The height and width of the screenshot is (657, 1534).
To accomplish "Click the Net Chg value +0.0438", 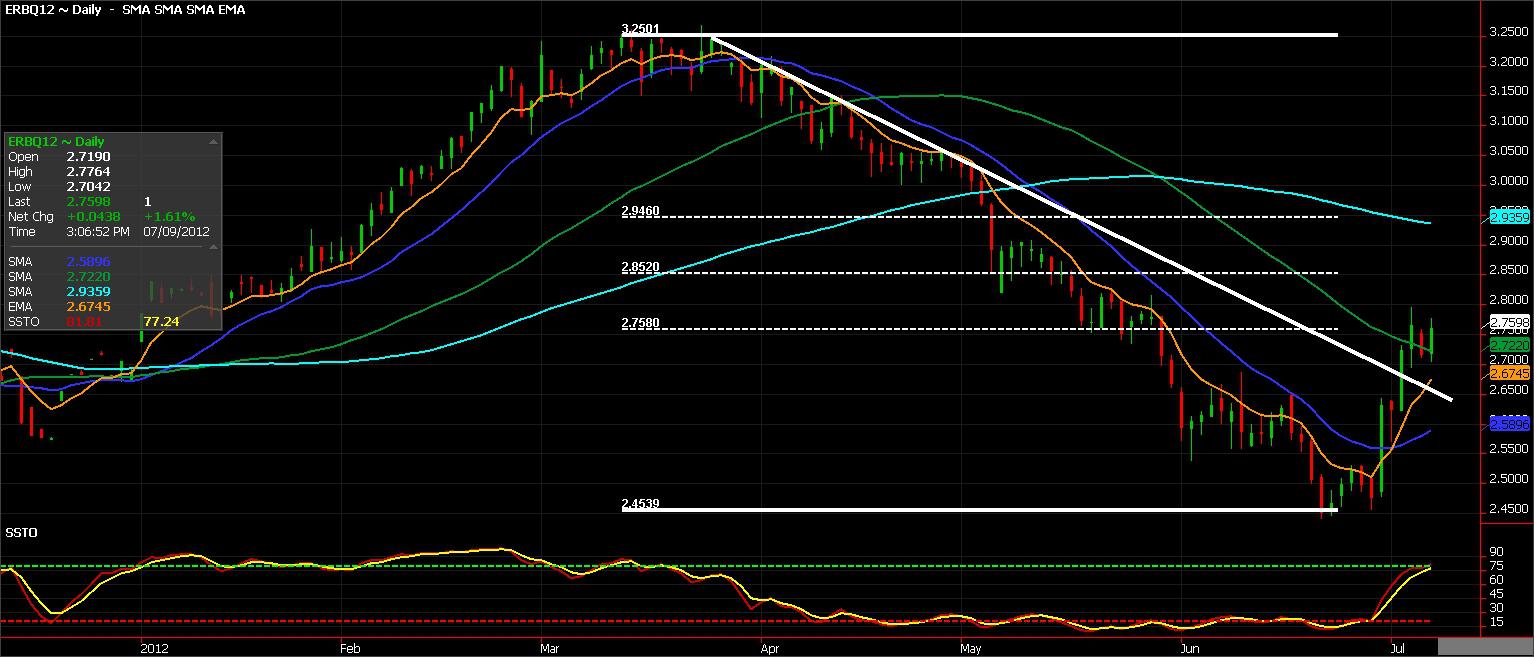I will (x=93, y=216).
